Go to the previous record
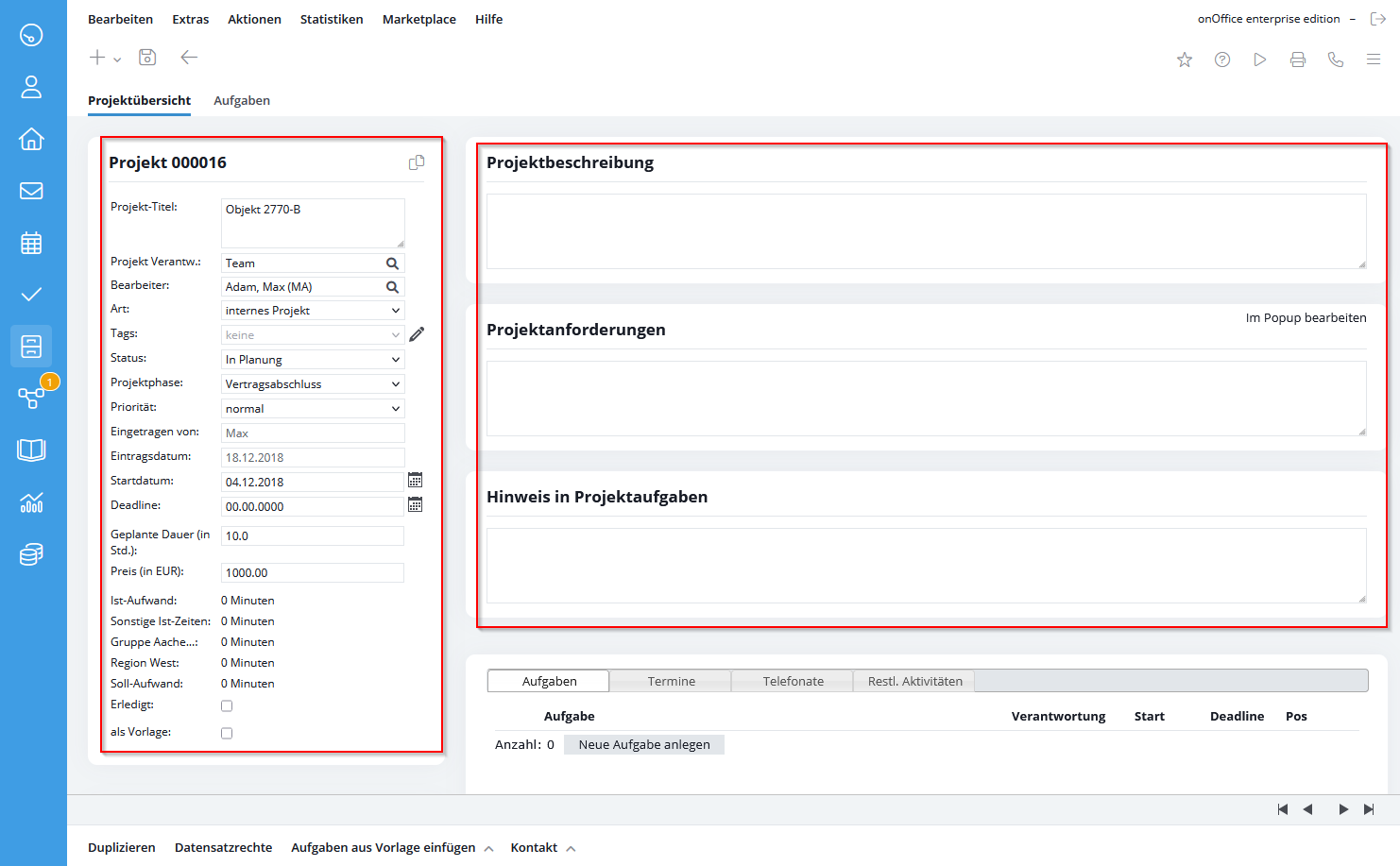The width and height of the screenshot is (1400, 866). (x=1308, y=809)
